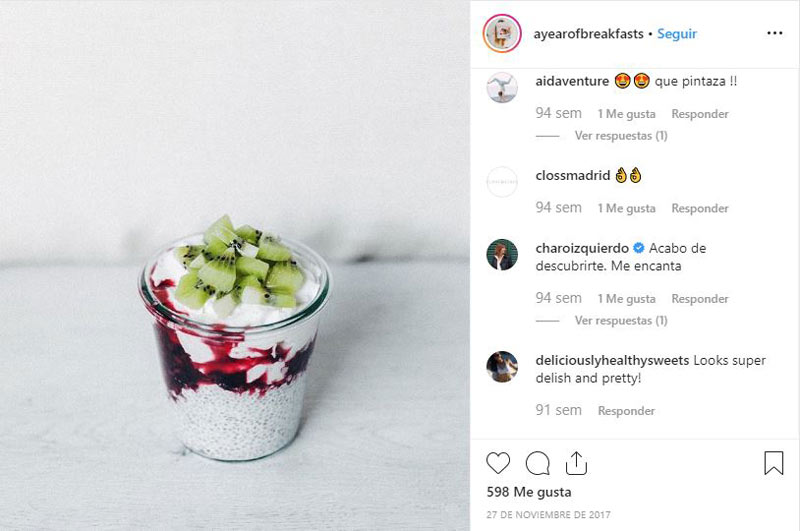
Task: Click charoizquierdo's avatar
Action: tap(502, 254)
